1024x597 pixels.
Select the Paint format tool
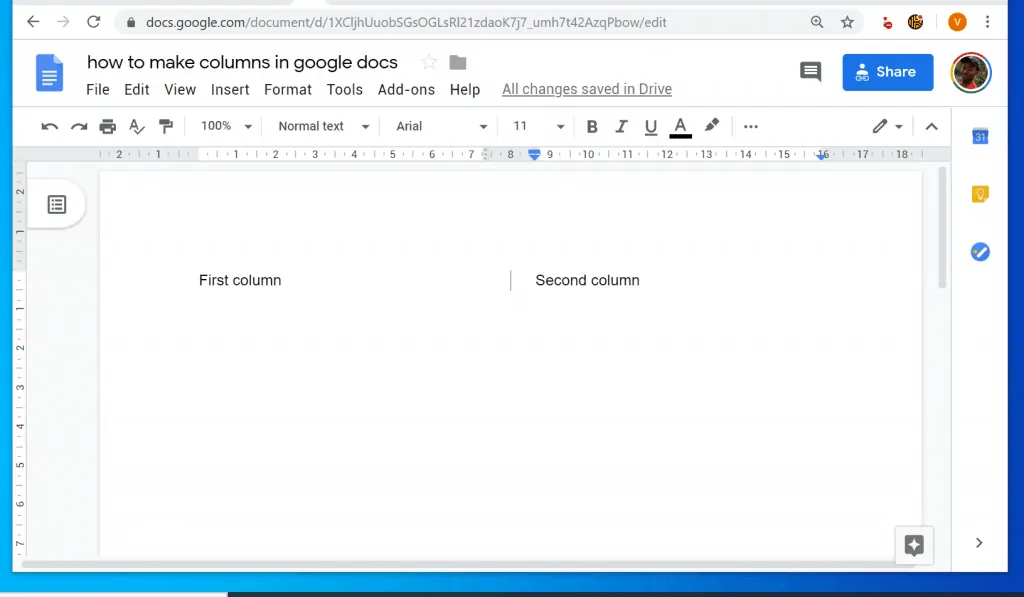click(x=166, y=126)
